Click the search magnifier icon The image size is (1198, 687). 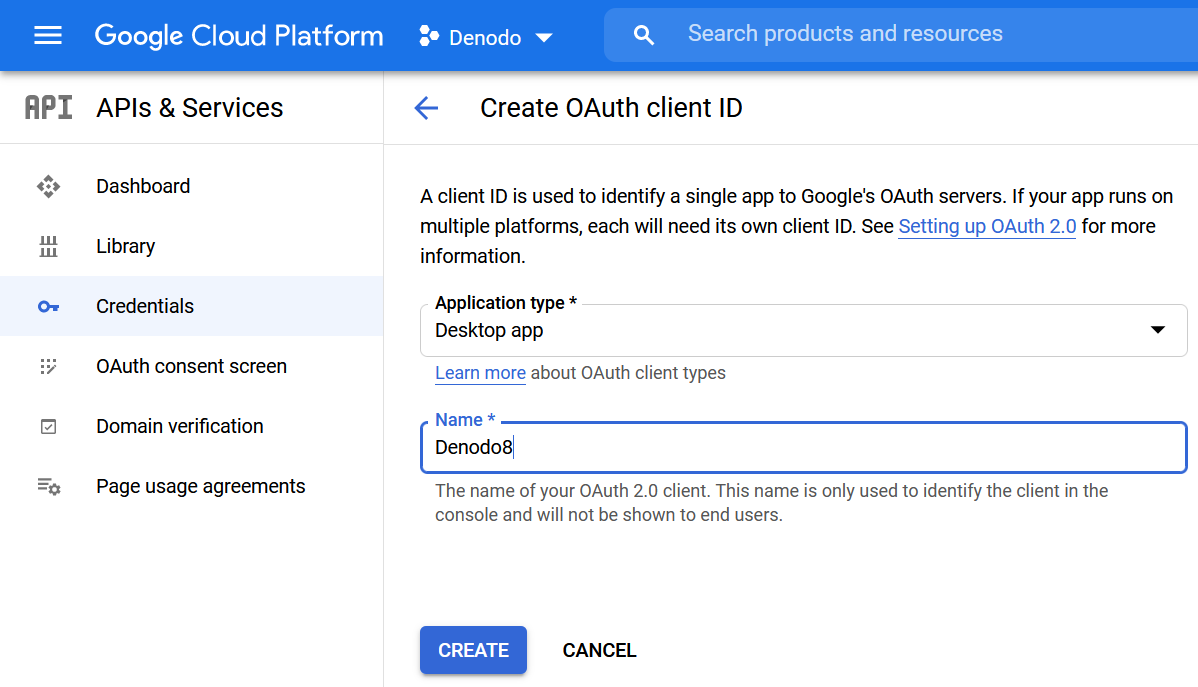643,35
